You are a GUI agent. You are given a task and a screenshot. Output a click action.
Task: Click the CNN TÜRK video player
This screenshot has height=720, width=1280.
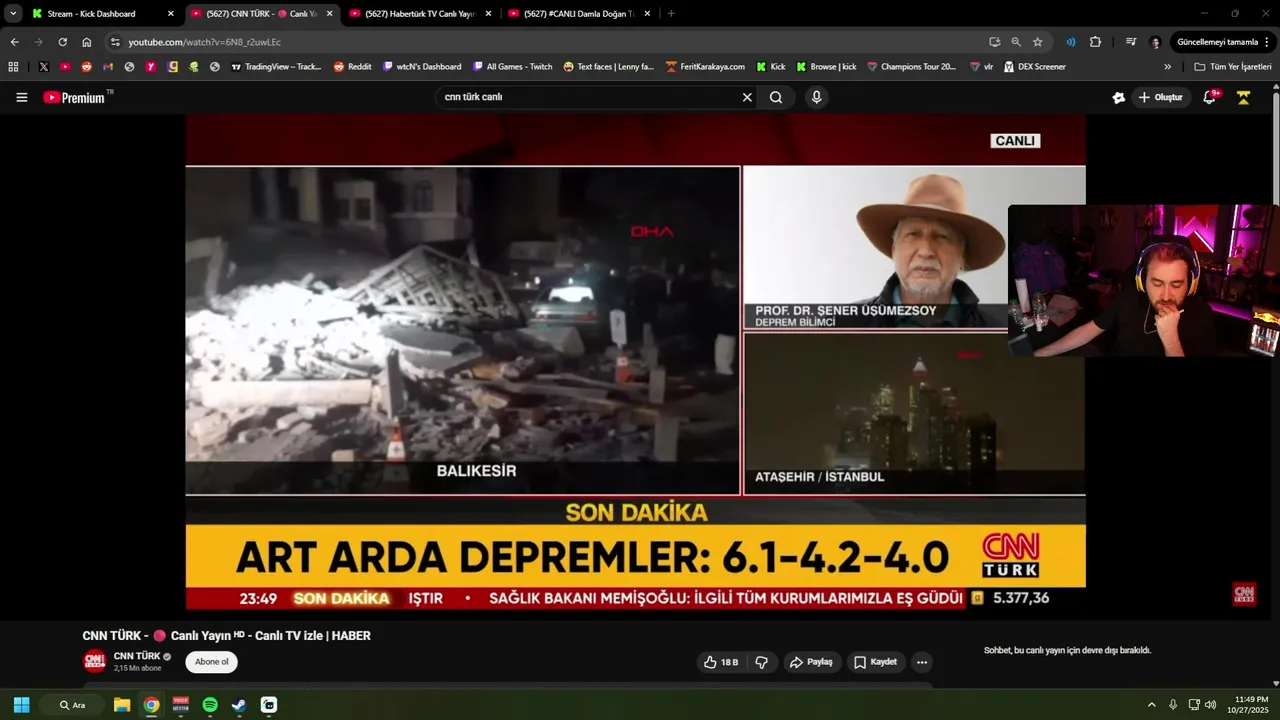(635, 362)
